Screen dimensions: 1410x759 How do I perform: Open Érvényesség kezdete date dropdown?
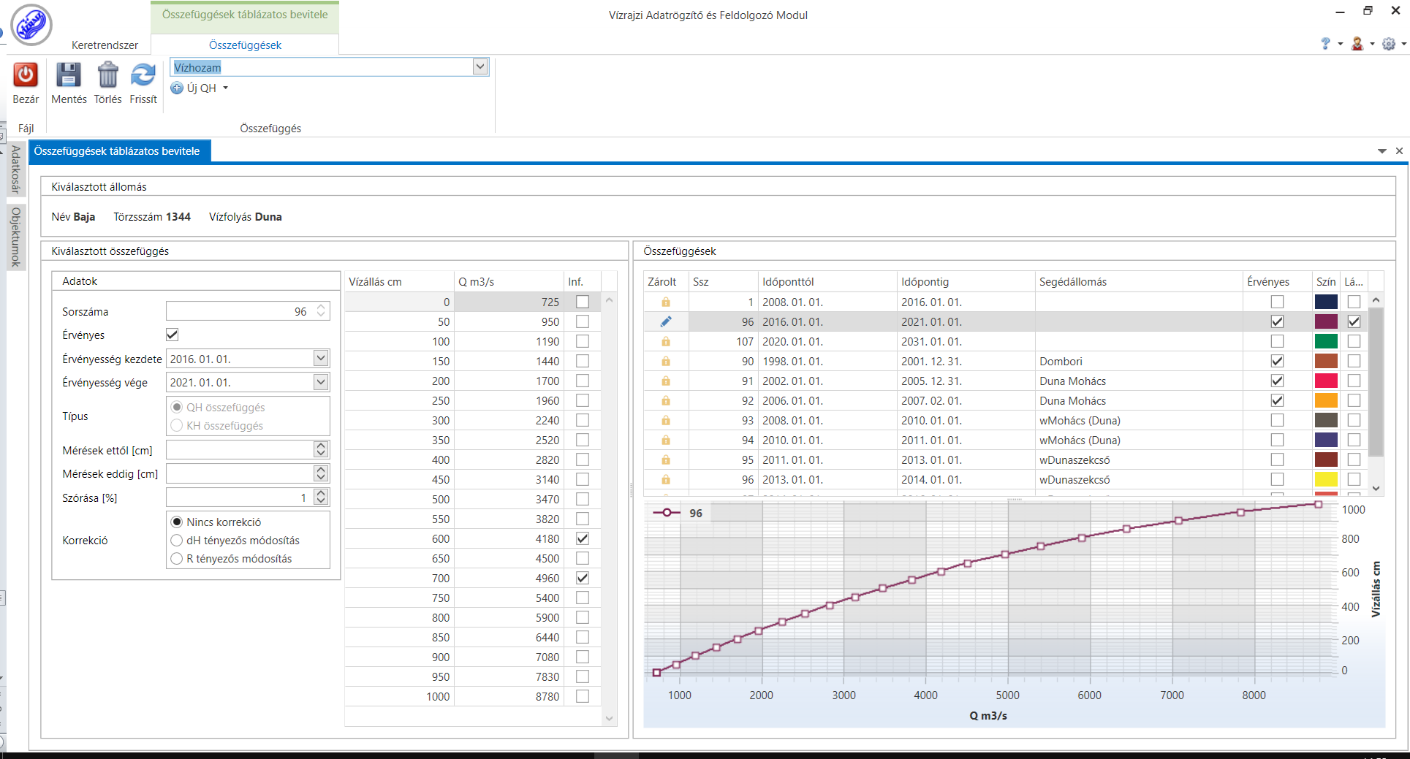[320, 358]
